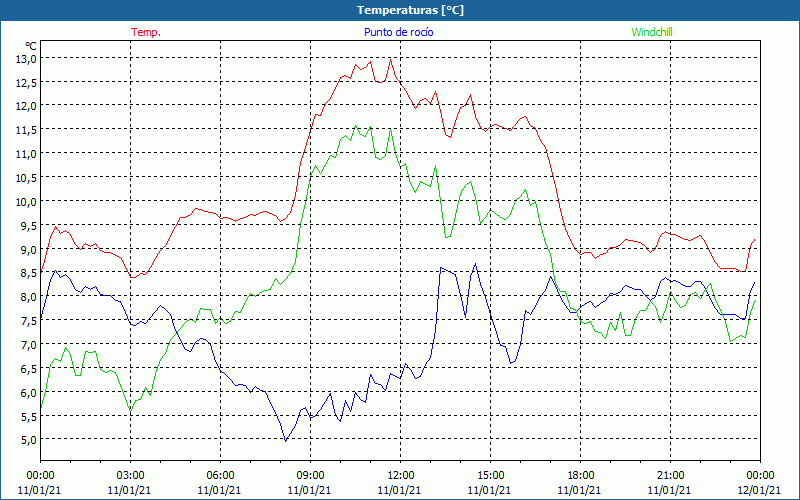Image resolution: width=800 pixels, height=500 pixels.
Task: Select the blue 'Punto de rocío' legend label
Action: coord(398,32)
